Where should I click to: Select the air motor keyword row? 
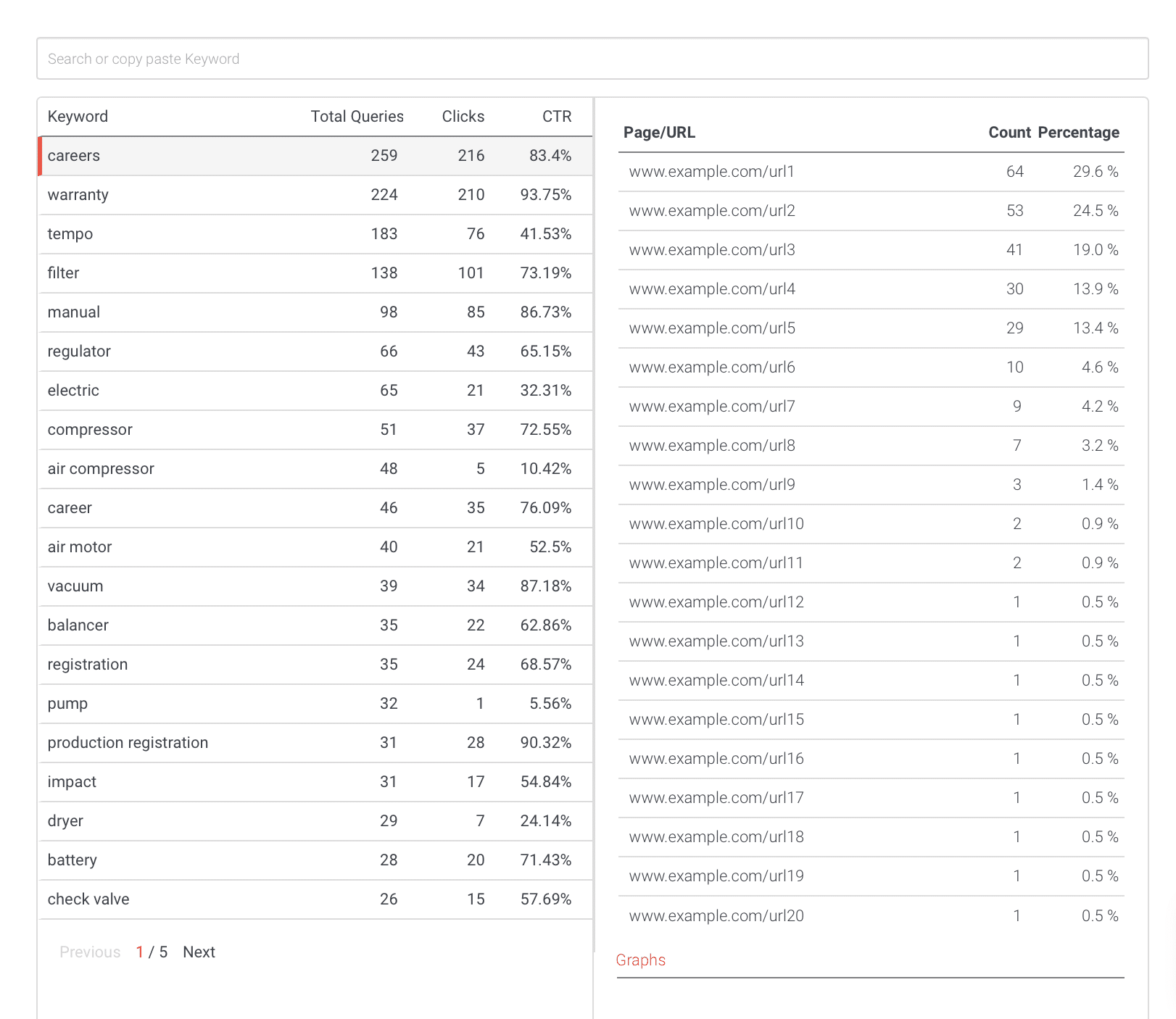pyautogui.click(x=315, y=547)
